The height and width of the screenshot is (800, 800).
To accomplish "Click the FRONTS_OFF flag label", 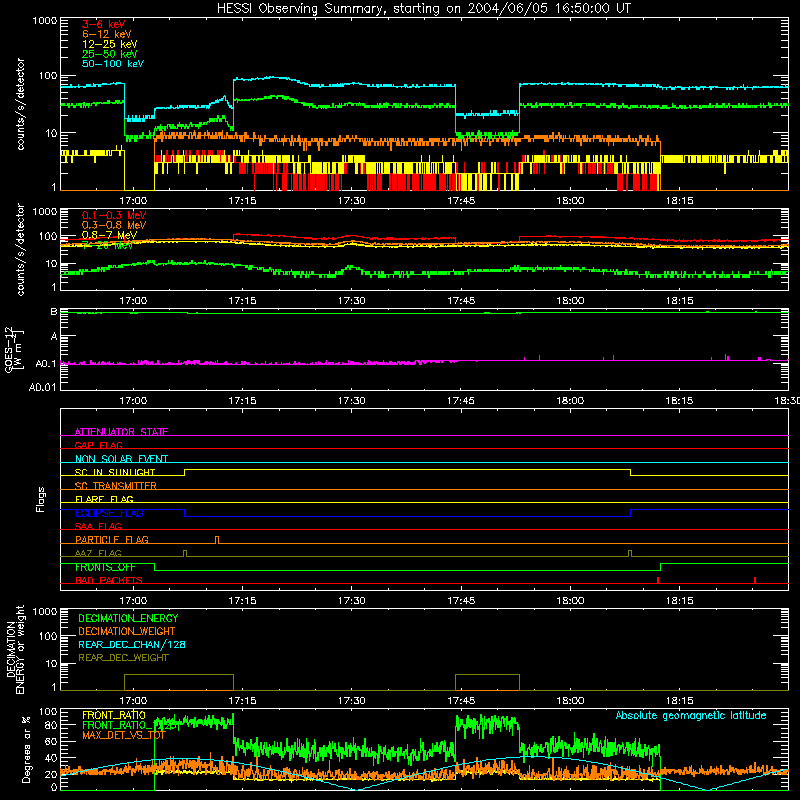I will coord(105,567).
